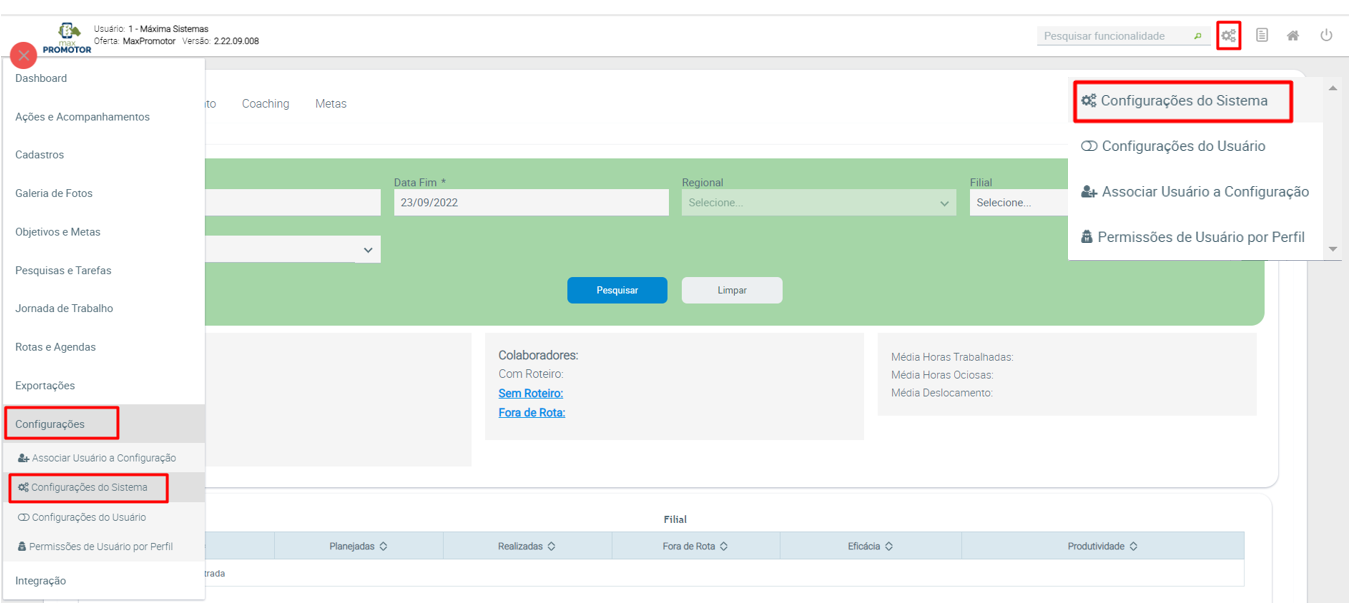Viewport: 1358px width, 606px height.
Task: Sort the Produtividade column using its arrows
Action: tap(1133, 547)
